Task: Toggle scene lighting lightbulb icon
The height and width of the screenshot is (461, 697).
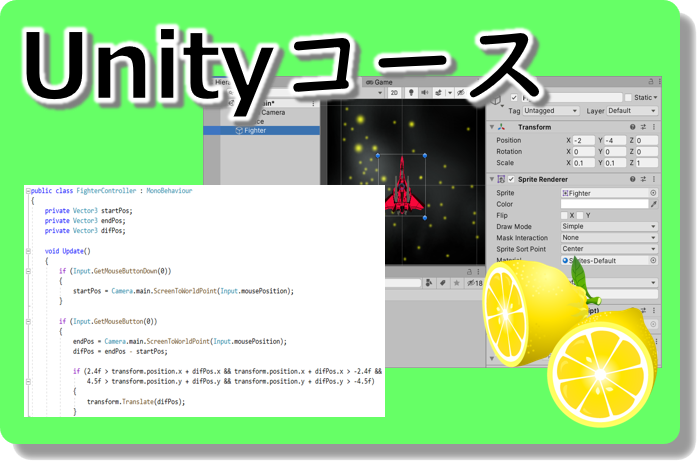Action: pos(411,92)
